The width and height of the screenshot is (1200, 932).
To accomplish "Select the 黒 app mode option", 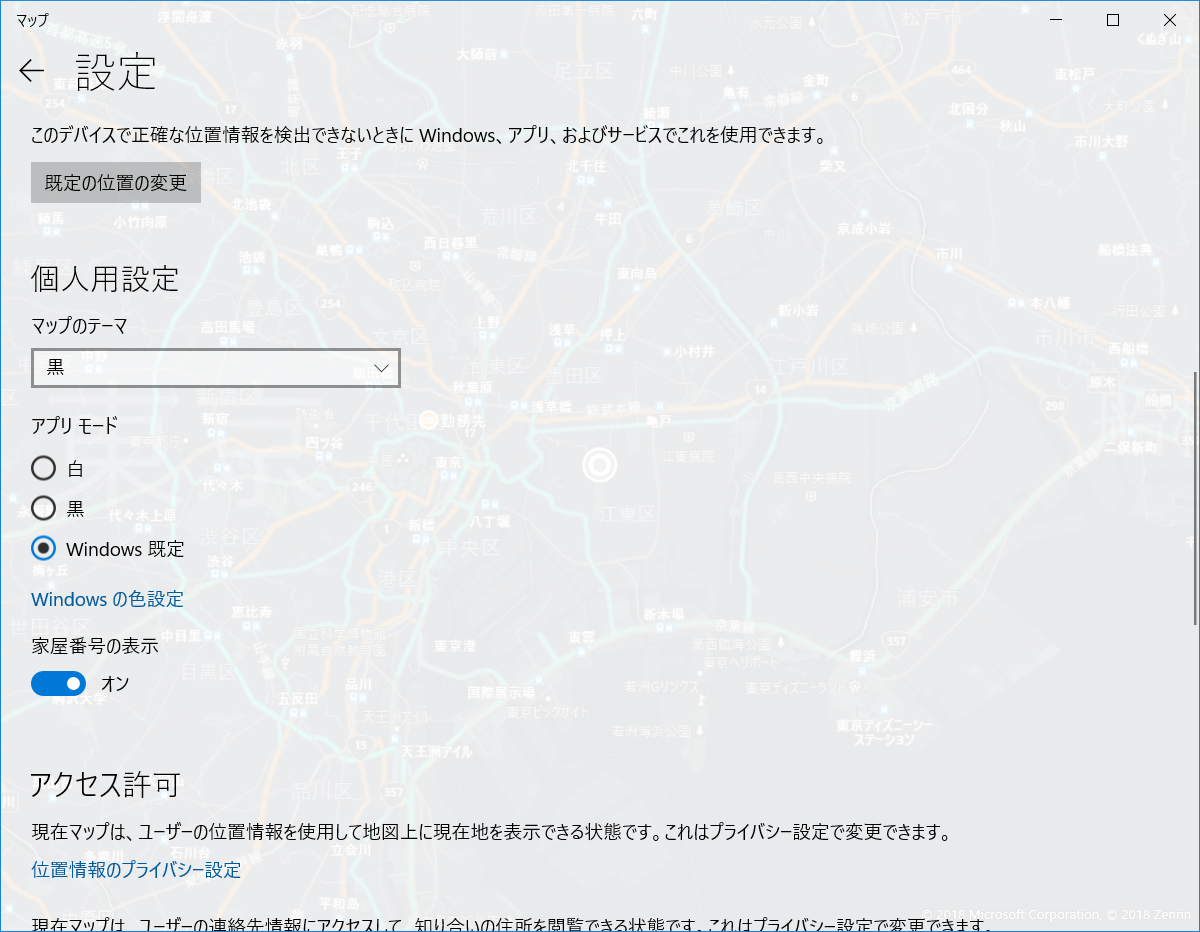I will tap(43, 508).
